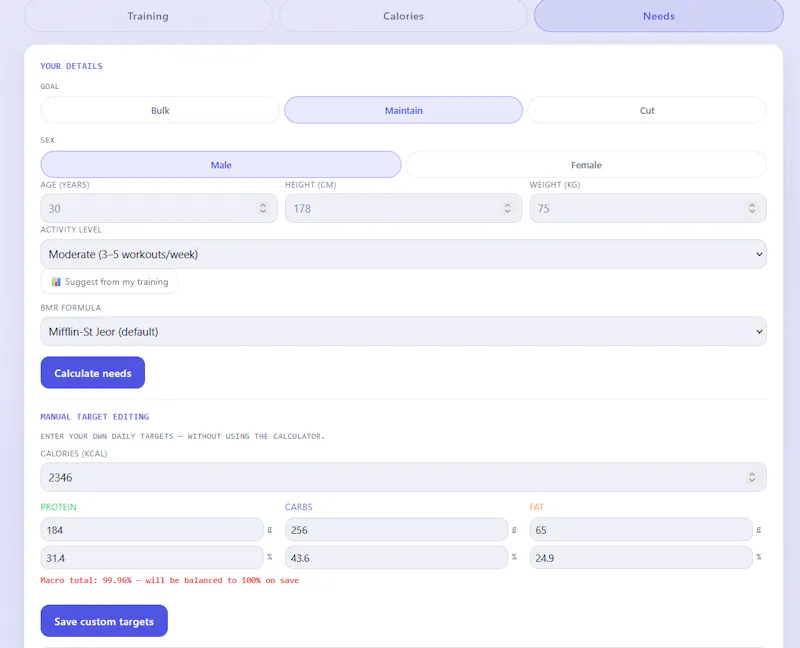Click the bar chart icon in Suggest button
Screen dimensions: 800x648
[x=56, y=282]
